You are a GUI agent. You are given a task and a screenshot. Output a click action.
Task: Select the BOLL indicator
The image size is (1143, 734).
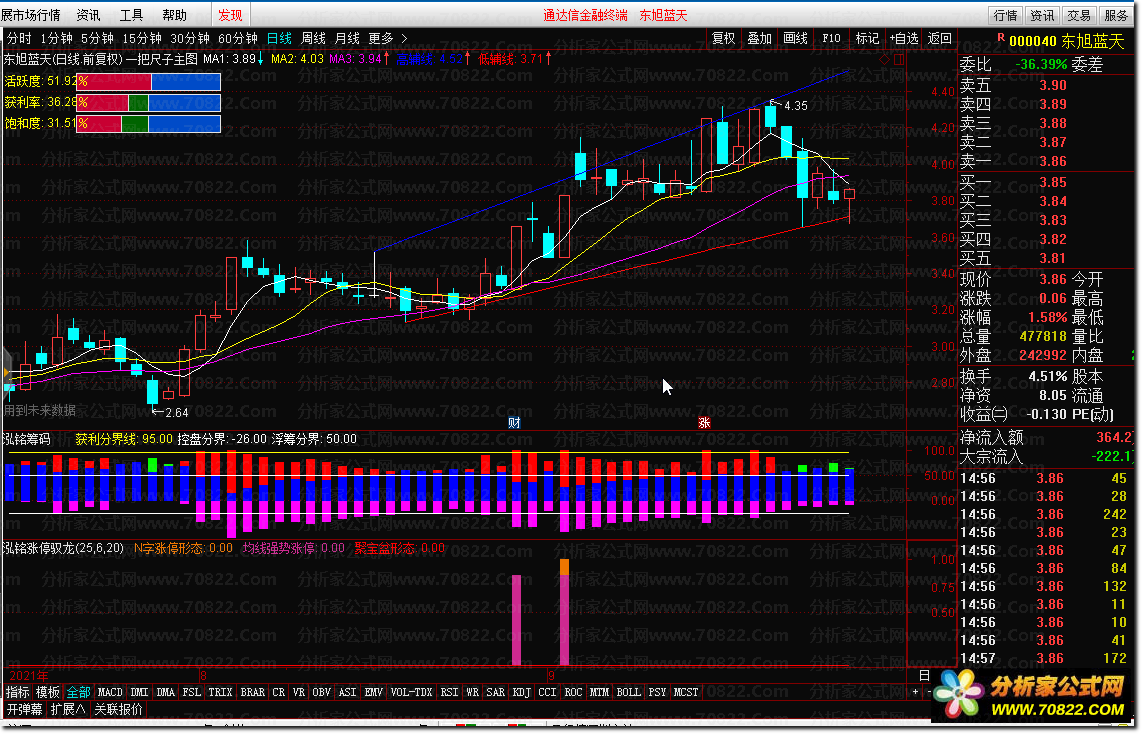628,692
